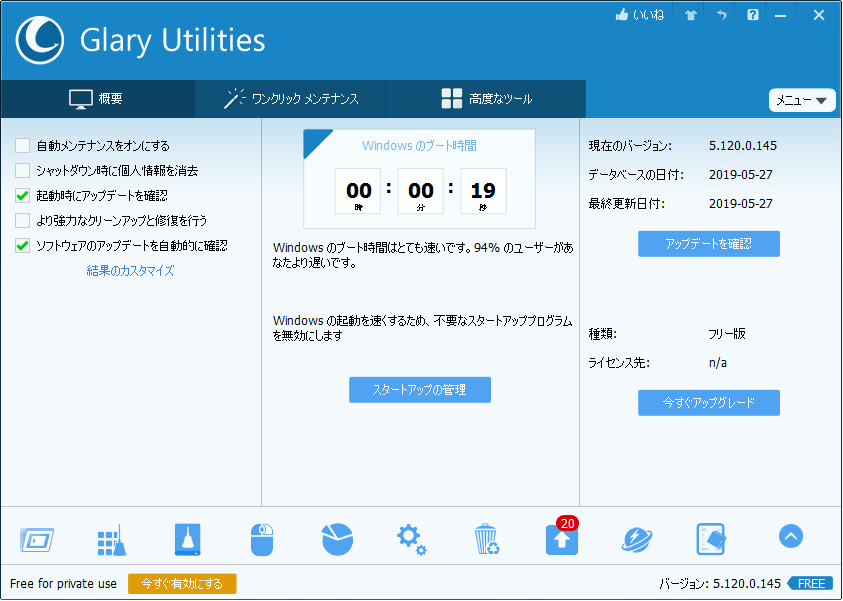
Task: Click the スタートアップの管理 button
Action: click(420, 390)
